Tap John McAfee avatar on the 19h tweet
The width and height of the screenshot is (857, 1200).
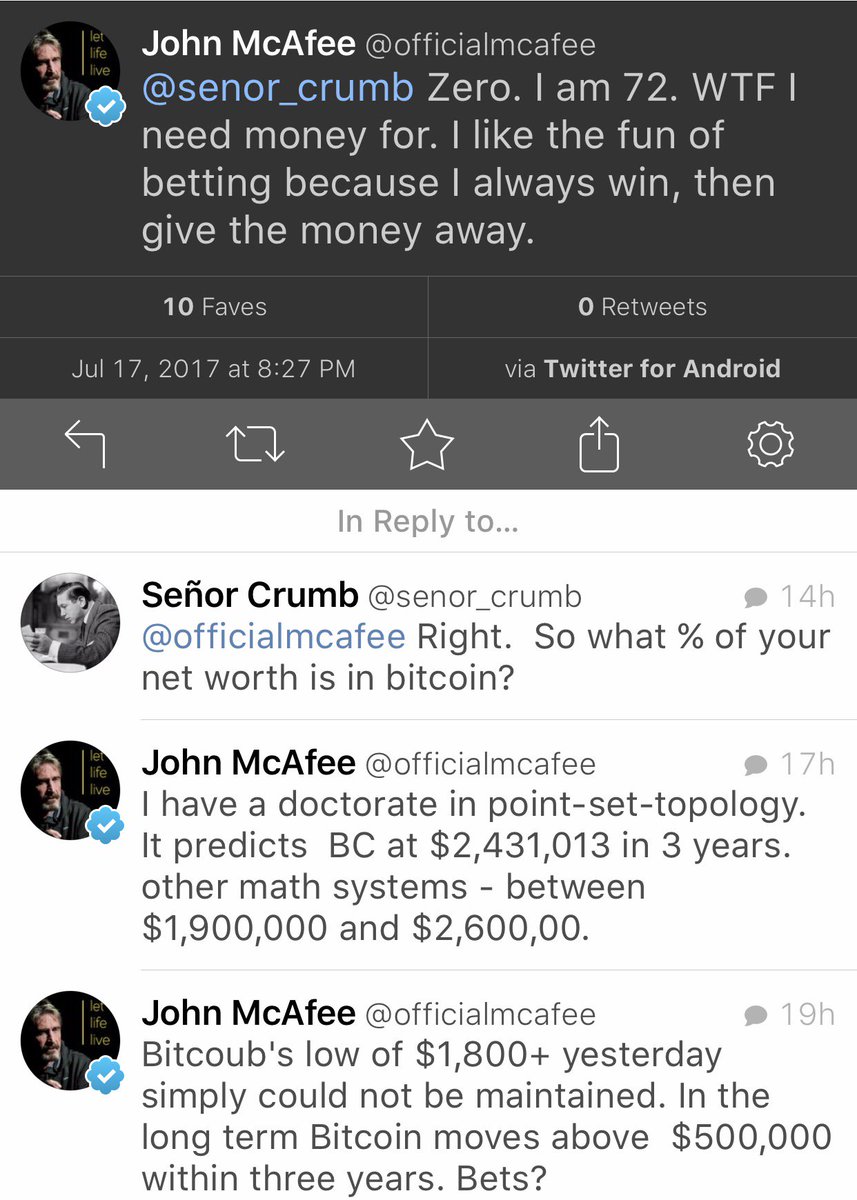coord(70,1039)
